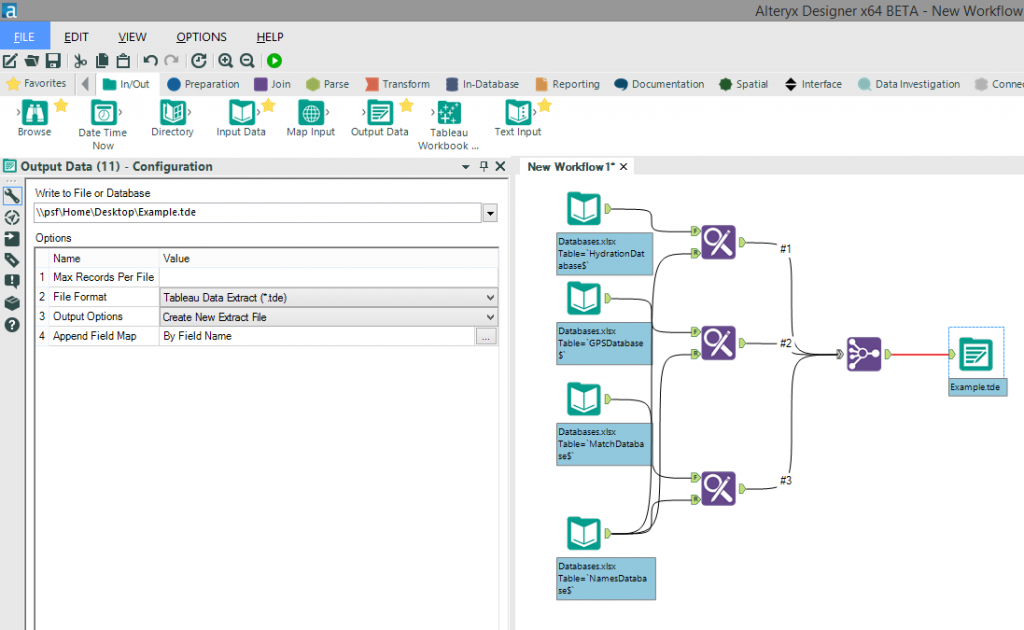Switch to the Parse tool category

click(327, 84)
